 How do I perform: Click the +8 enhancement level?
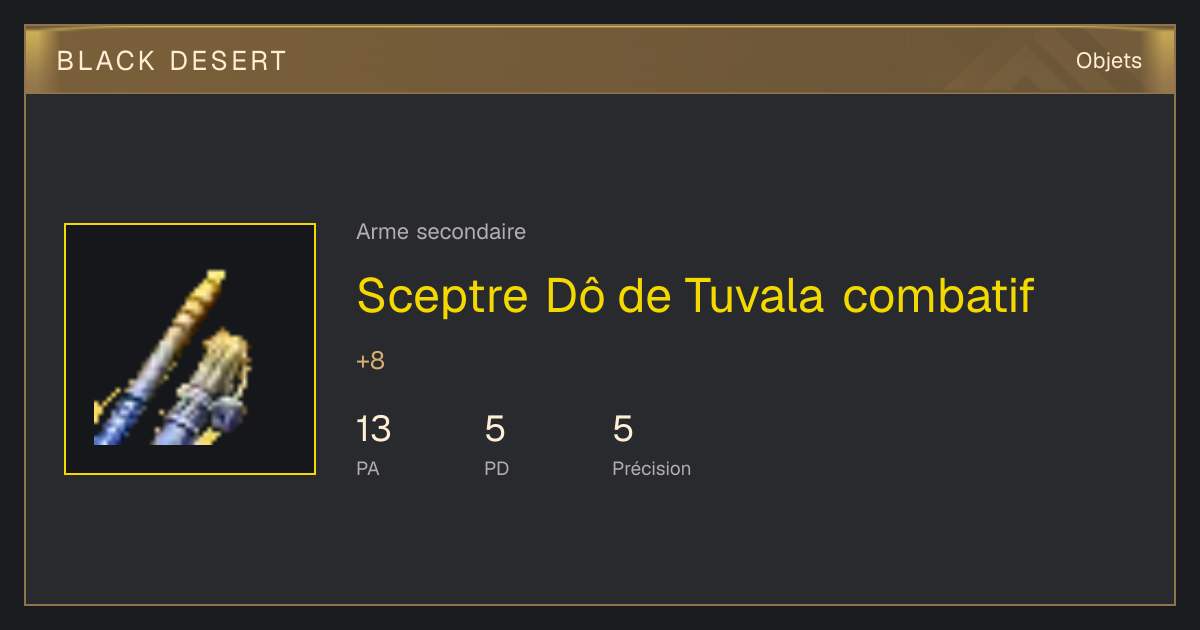[370, 361]
